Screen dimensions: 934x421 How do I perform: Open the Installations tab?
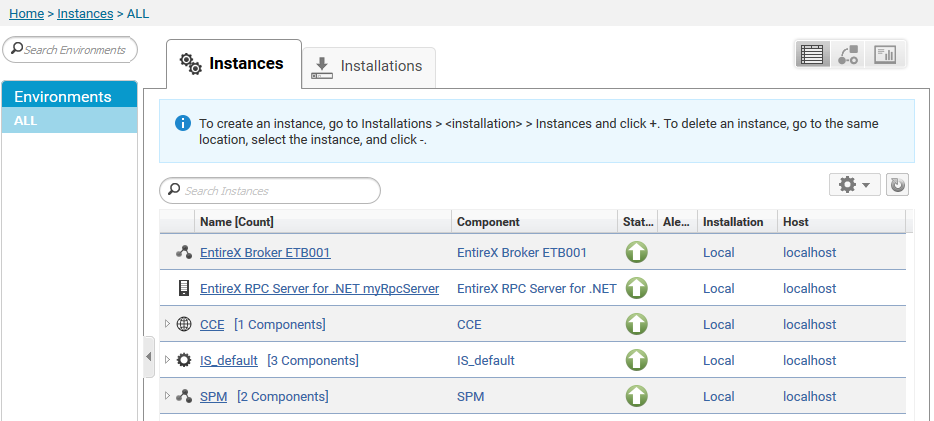click(369, 67)
